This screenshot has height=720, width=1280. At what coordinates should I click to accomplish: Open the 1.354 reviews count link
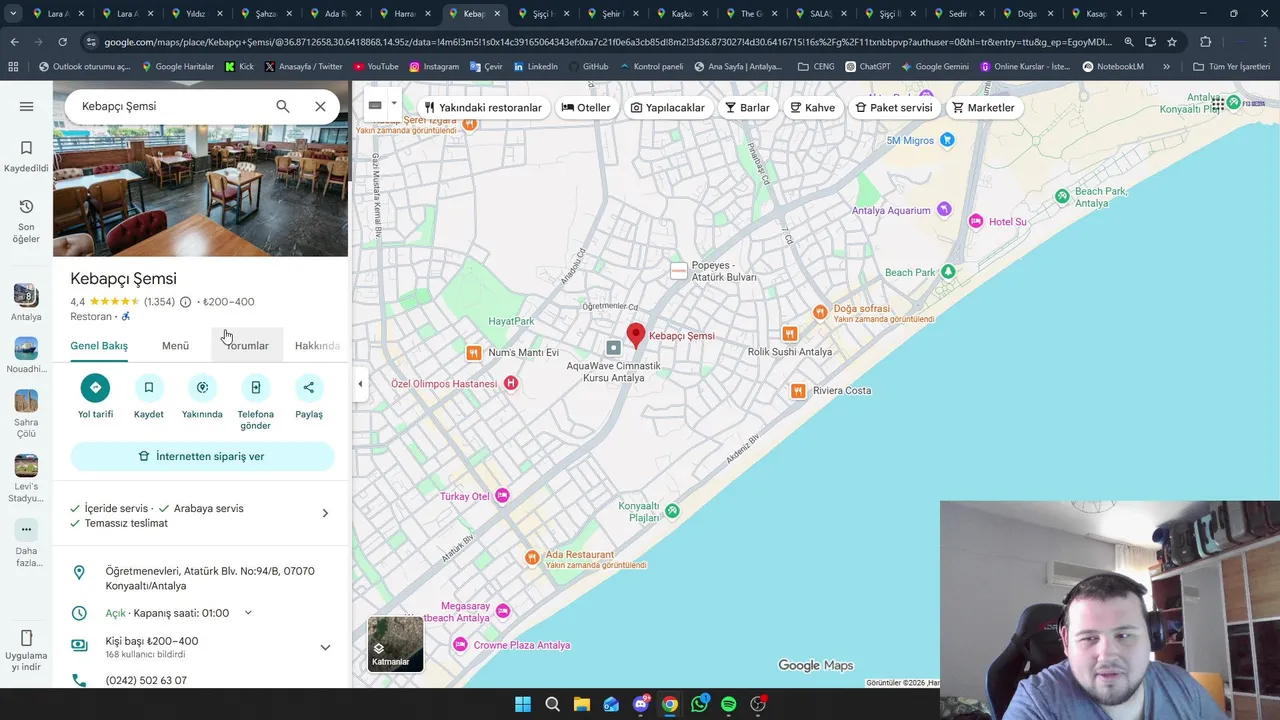click(159, 302)
